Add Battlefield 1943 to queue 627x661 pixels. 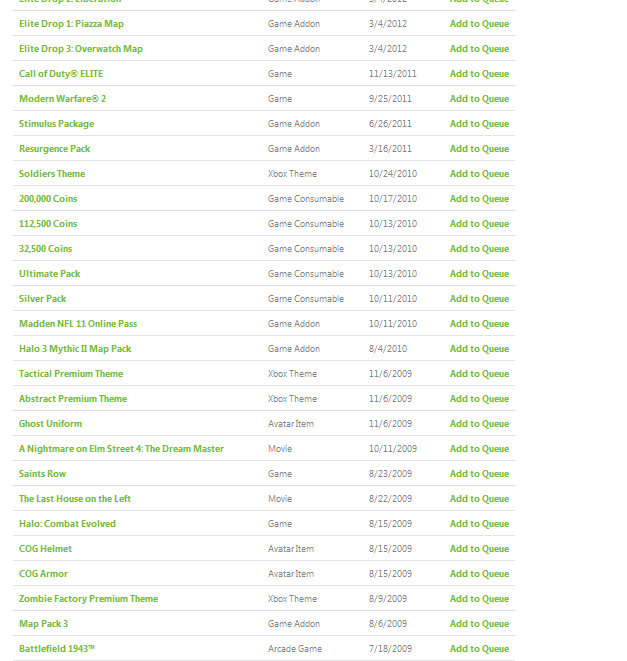479,649
